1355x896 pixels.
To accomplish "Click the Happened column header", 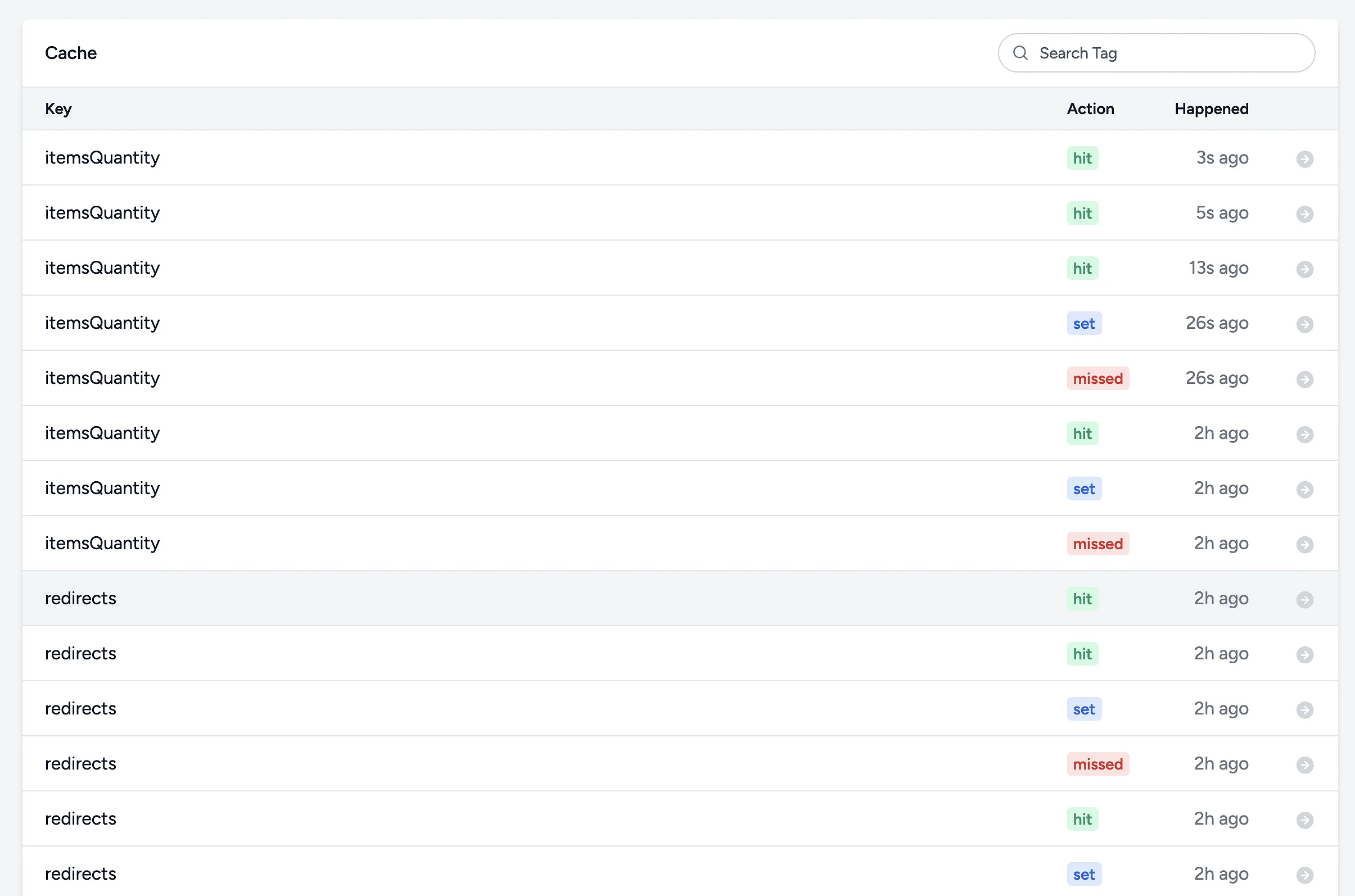I will click(x=1211, y=108).
